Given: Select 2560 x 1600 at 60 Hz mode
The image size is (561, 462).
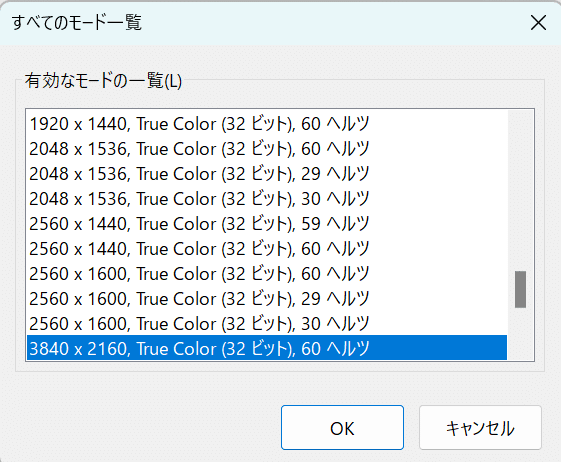Looking at the screenshot, I should [267, 274].
